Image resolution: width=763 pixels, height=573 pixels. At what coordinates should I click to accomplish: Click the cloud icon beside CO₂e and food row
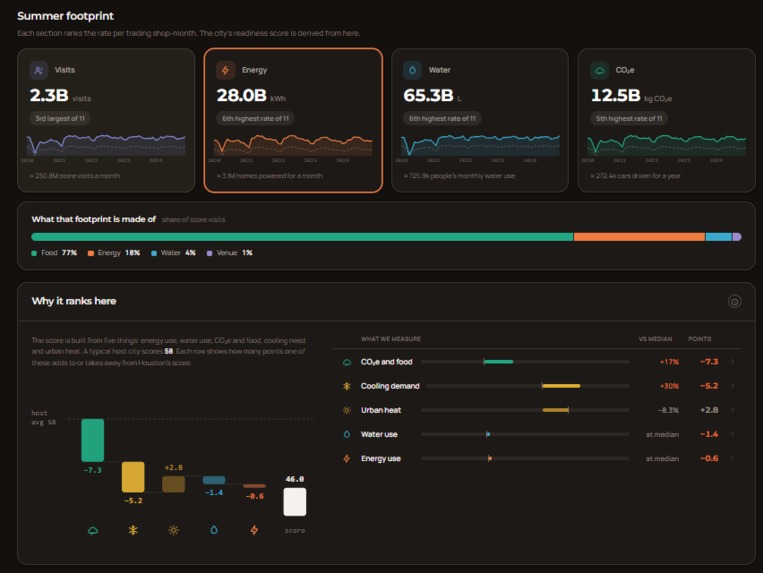point(347,362)
